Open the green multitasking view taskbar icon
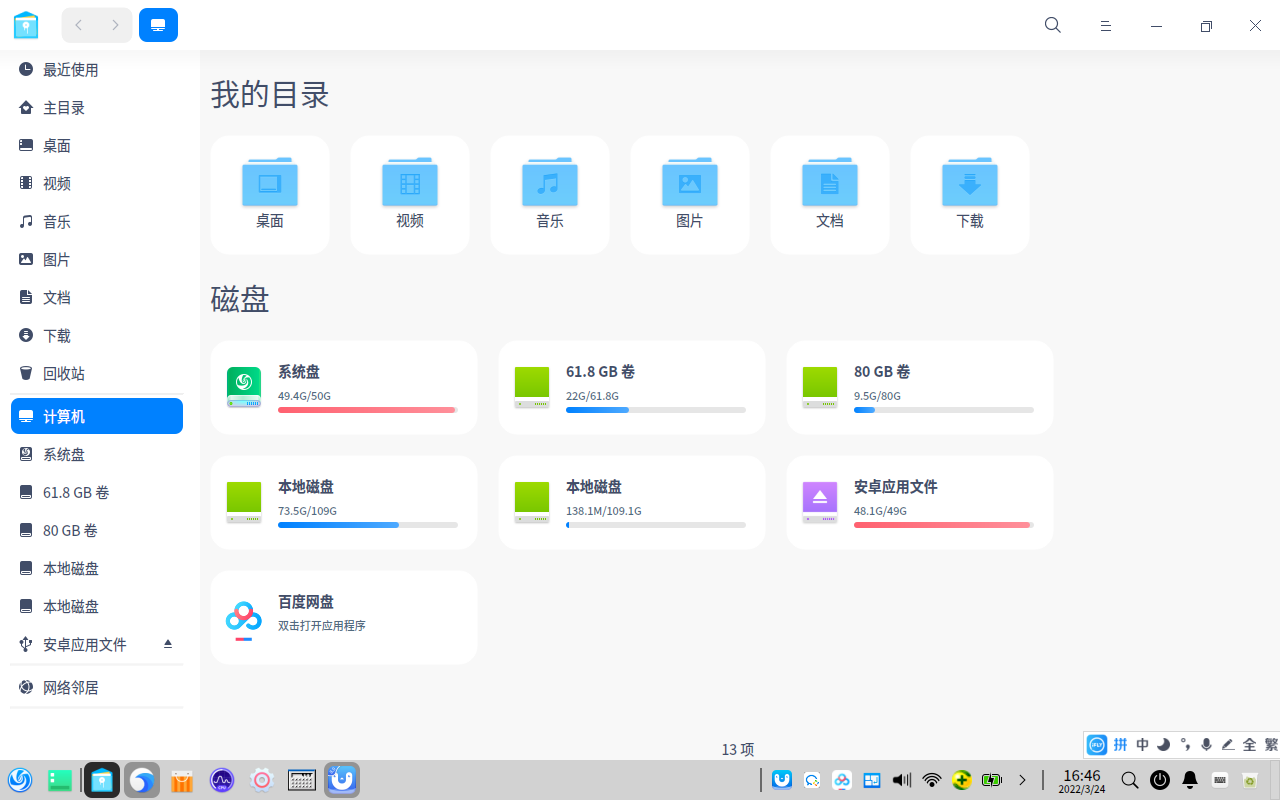The image size is (1280, 800). [60, 780]
